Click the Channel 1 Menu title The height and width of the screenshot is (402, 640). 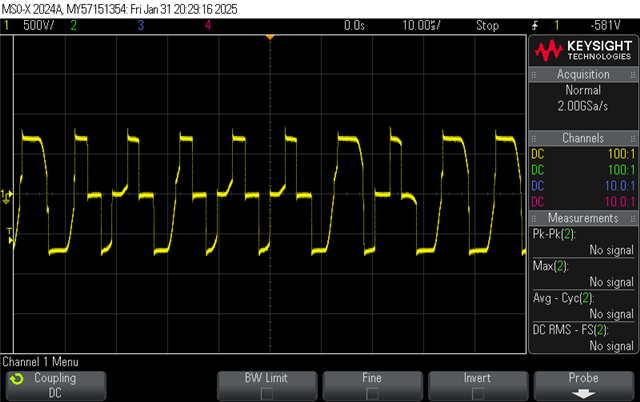(40, 362)
